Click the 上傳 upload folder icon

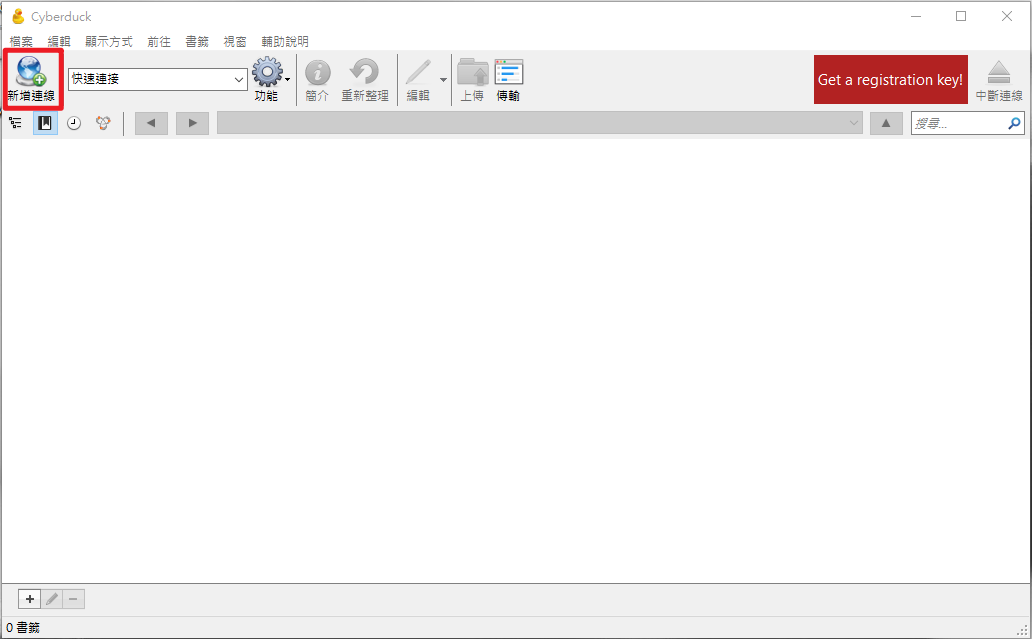coord(473,72)
